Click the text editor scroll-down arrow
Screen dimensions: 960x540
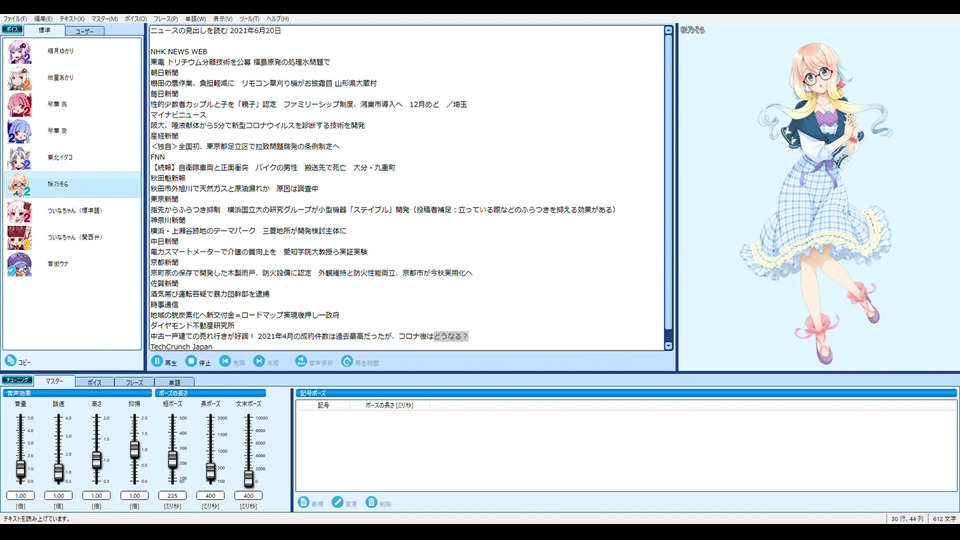tap(668, 346)
